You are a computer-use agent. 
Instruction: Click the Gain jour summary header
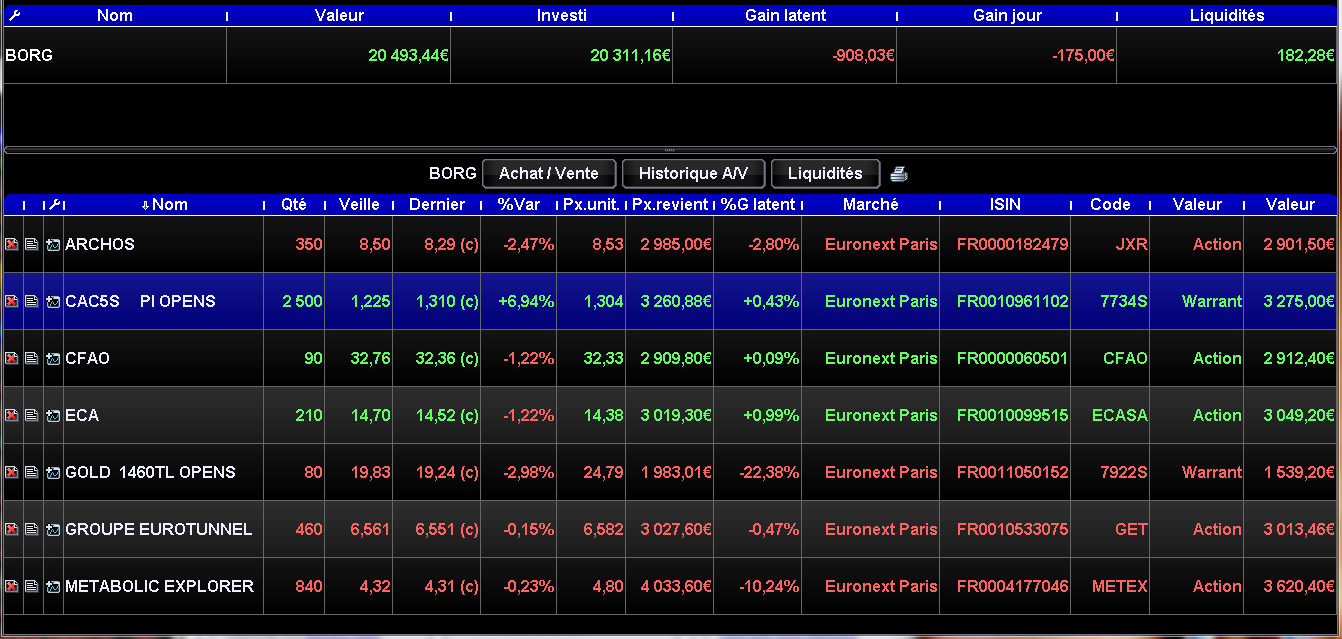pos(1007,15)
